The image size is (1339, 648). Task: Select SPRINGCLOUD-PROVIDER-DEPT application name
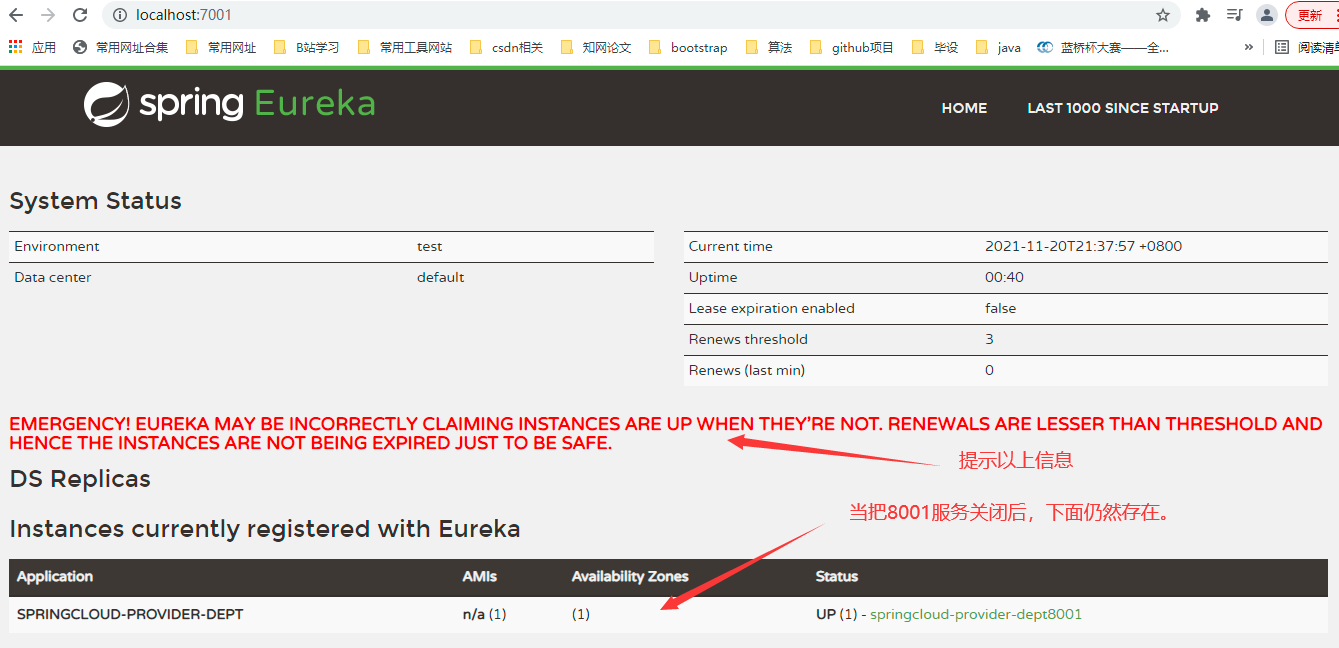click(130, 614)
